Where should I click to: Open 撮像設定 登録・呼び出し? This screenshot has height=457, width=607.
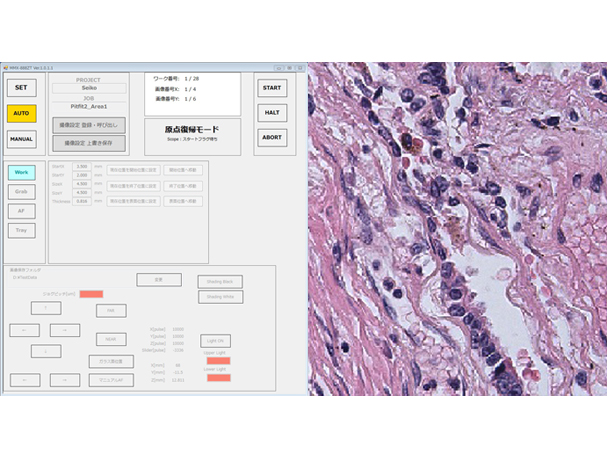89,125
